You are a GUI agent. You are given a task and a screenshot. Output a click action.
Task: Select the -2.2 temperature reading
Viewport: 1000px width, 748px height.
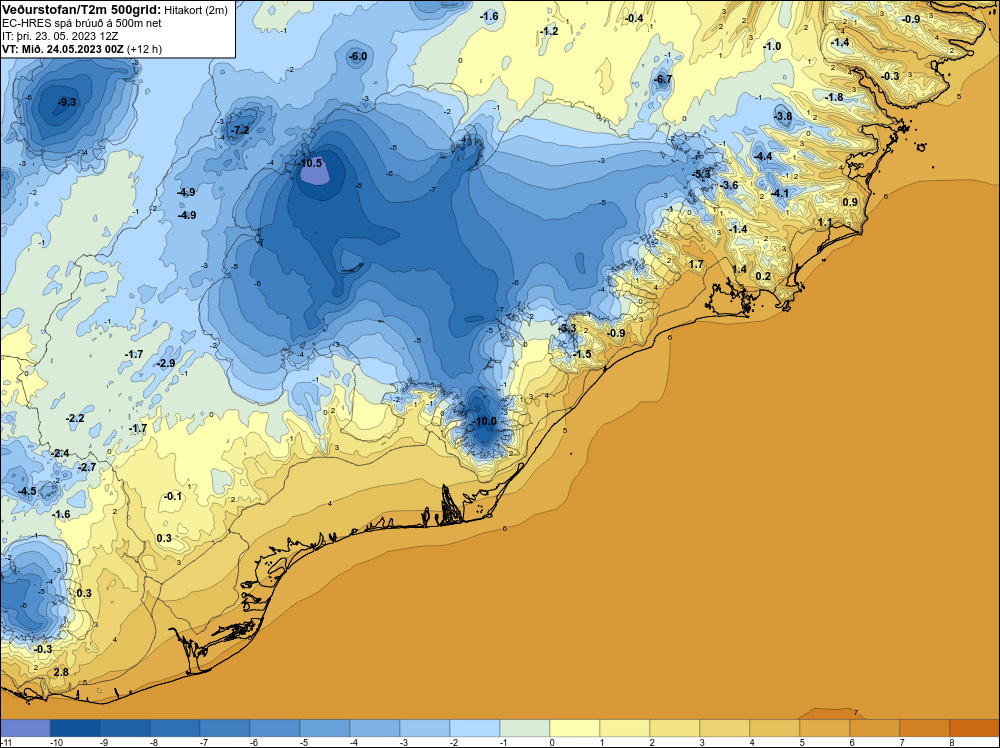pyautogui.click(x=75, y=418)
